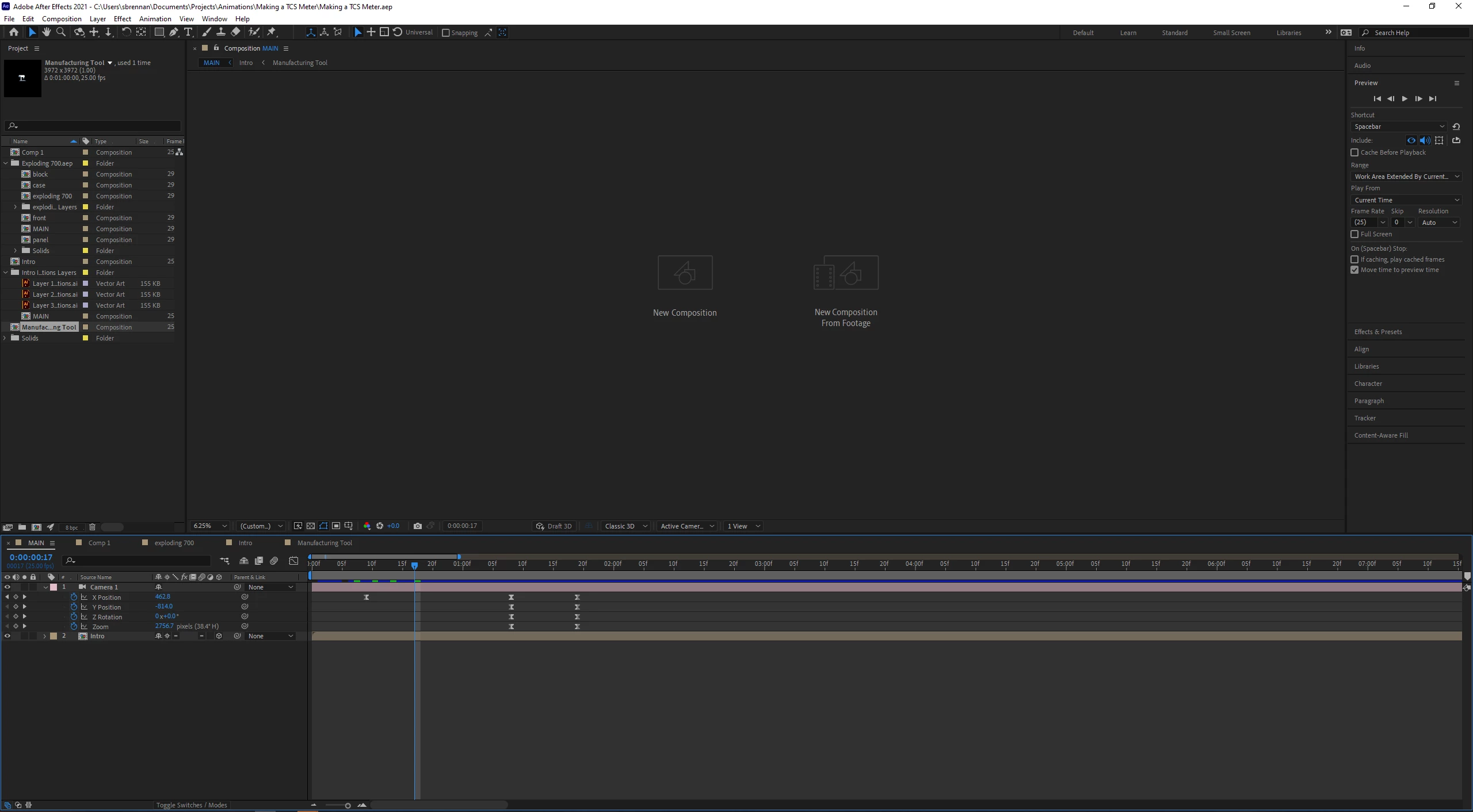Screen dimensions: 1473x812
Task: Check Cache Before Playback option
Action: coord(1354,152)
